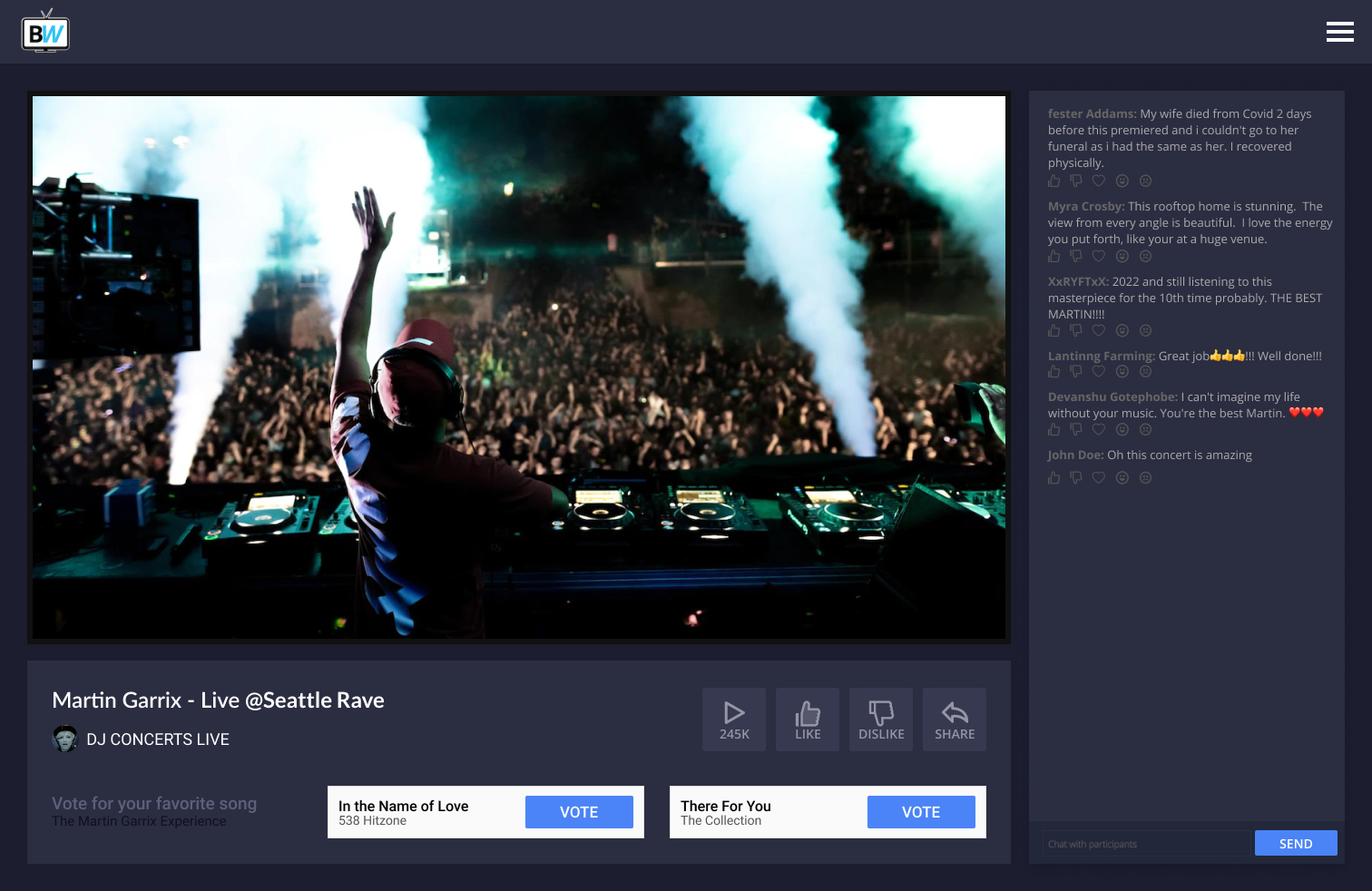The height and width of the screenshot is (891, 1372).
Task: Thumbs down Lantinng Farming's comment
Action: [x=1076, y=371]
